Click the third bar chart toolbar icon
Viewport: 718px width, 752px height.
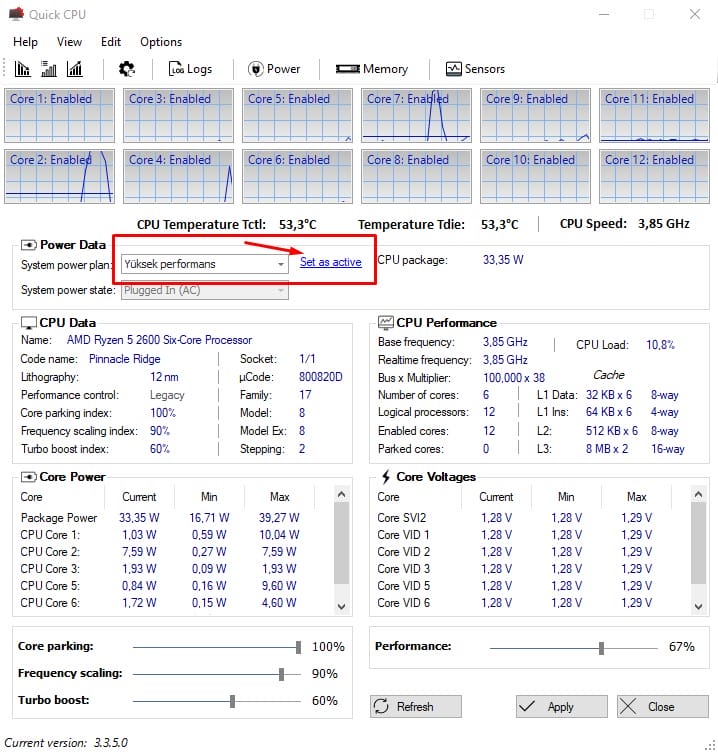tap(74, 69)
